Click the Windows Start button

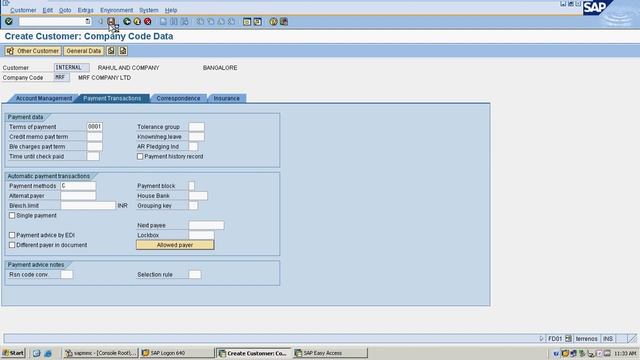coord(13,353)
